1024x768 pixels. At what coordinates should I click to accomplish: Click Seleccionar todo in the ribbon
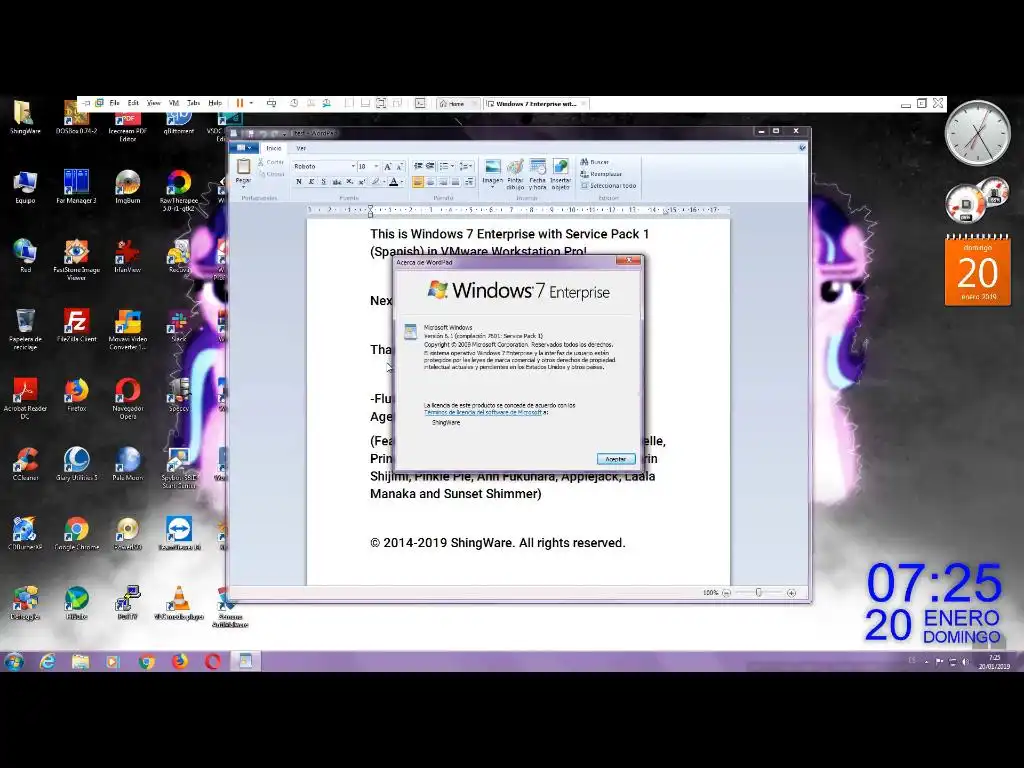click(608, 185)
